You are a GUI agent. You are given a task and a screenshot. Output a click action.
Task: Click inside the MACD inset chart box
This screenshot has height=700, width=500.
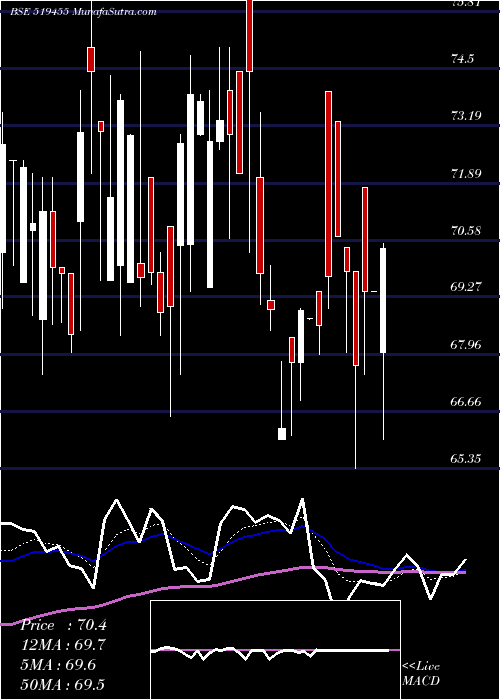click(275, 650)
